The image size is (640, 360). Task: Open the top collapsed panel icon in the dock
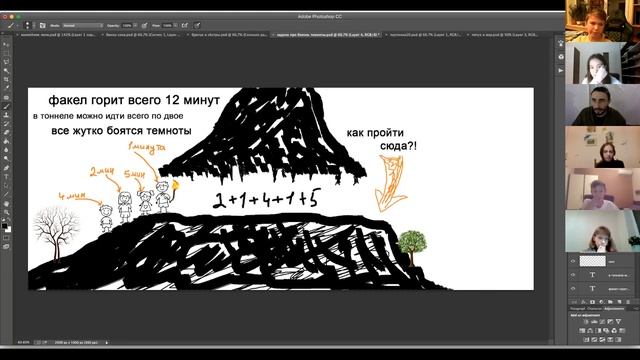[561, 43]
